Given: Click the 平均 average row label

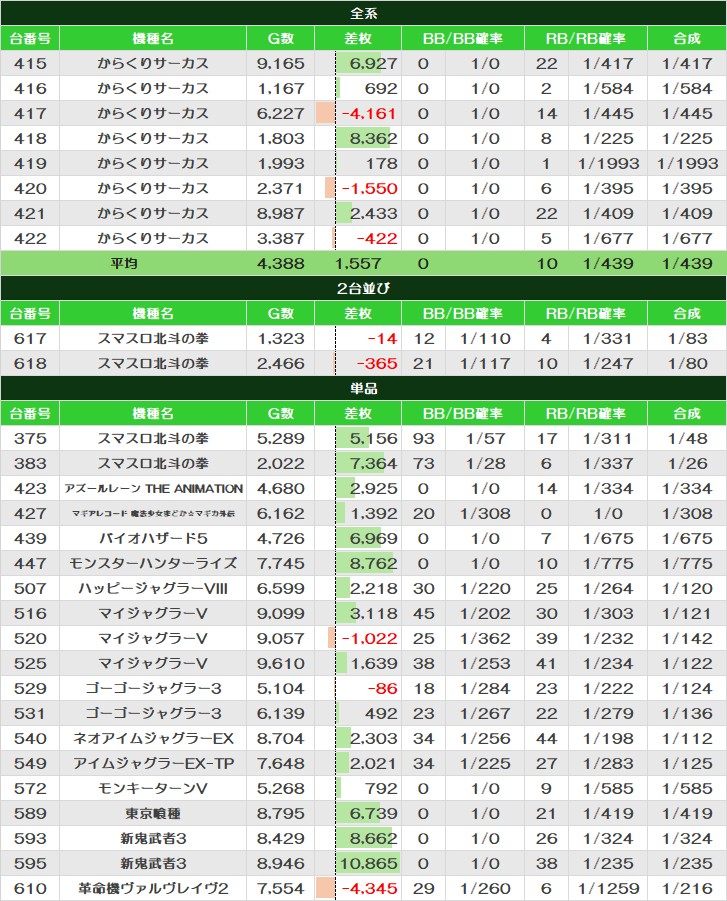Looking at the screenshot, I should pyautogui.click(x=124, y=263).
